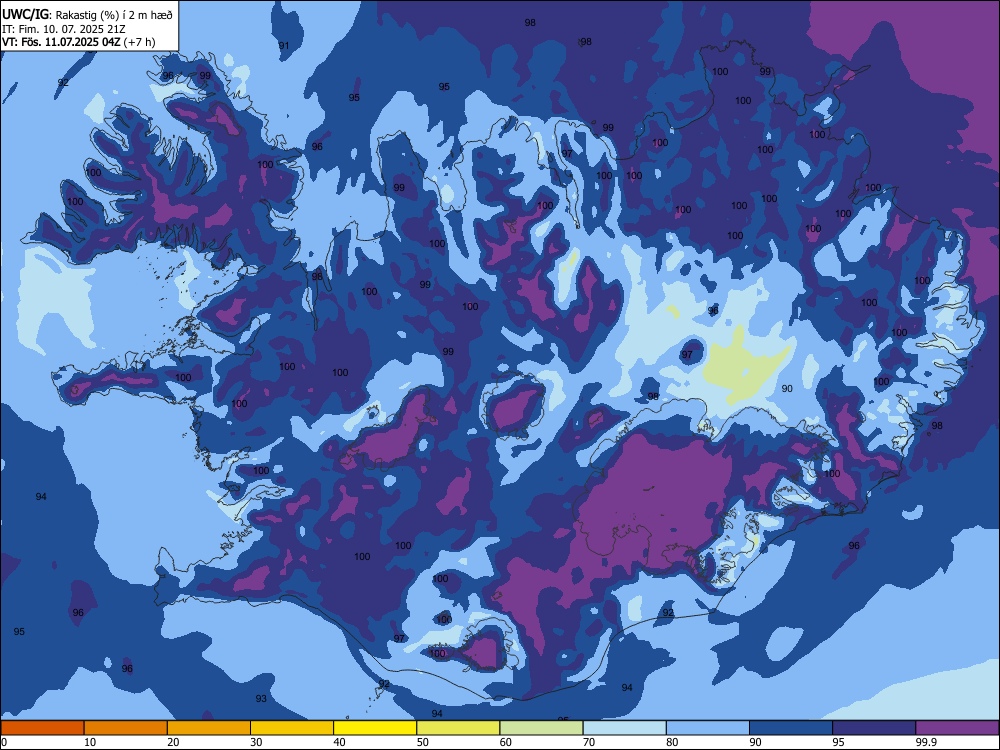Pick the light green 60–70 legend swatch
The width and height of the screenshot is (1000, 750).
tap(541, 728)
